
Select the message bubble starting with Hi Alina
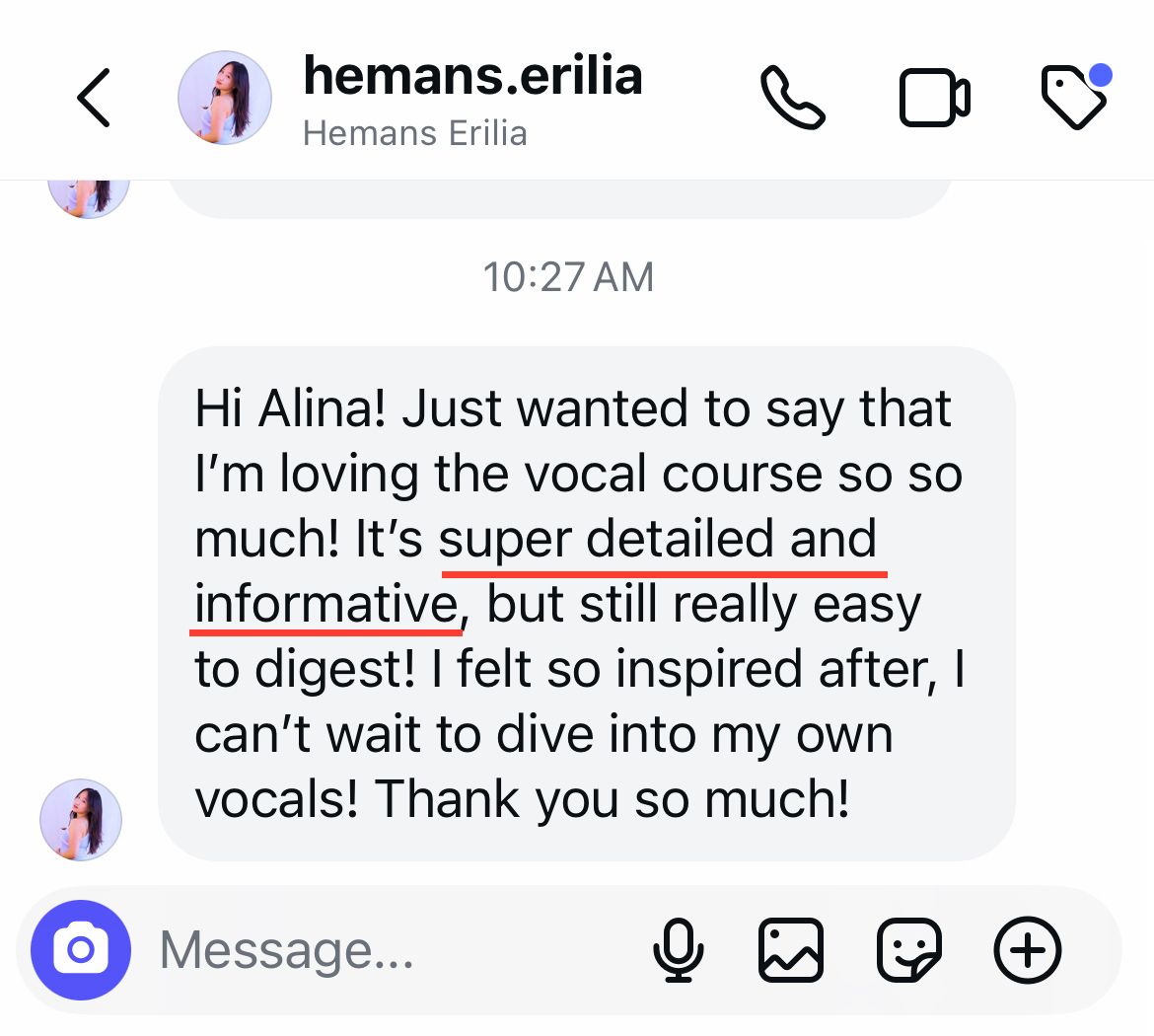click(x=587, y=603)
